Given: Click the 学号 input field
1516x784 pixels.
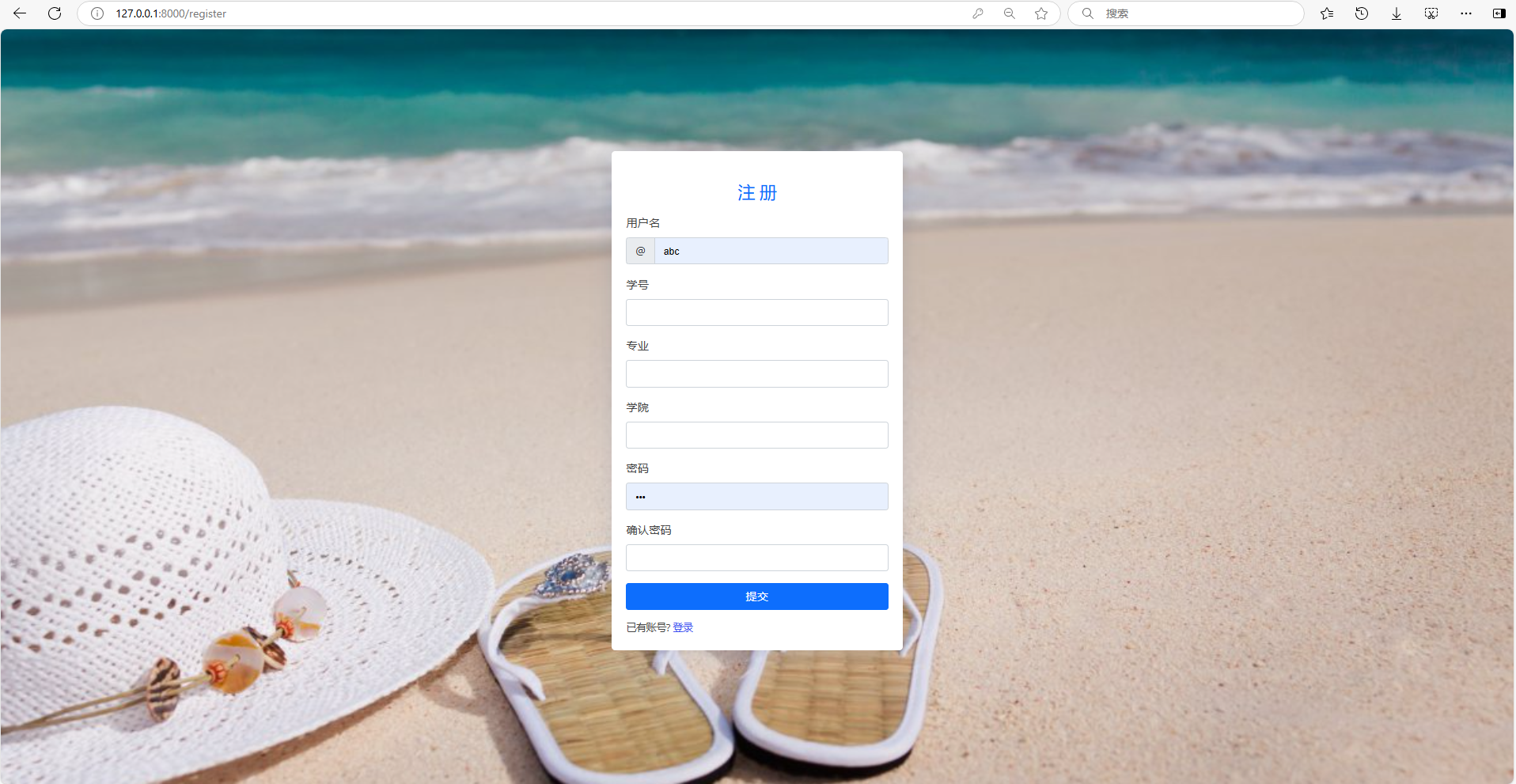Looking at the screenshot, I should click(757, 312).
